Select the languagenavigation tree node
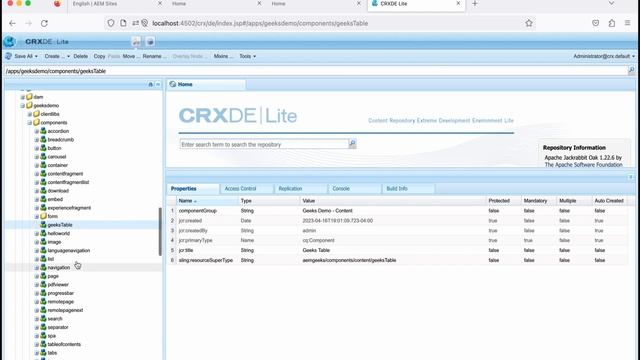Viewport: 640px width, 360px height. tap(69, 251)
